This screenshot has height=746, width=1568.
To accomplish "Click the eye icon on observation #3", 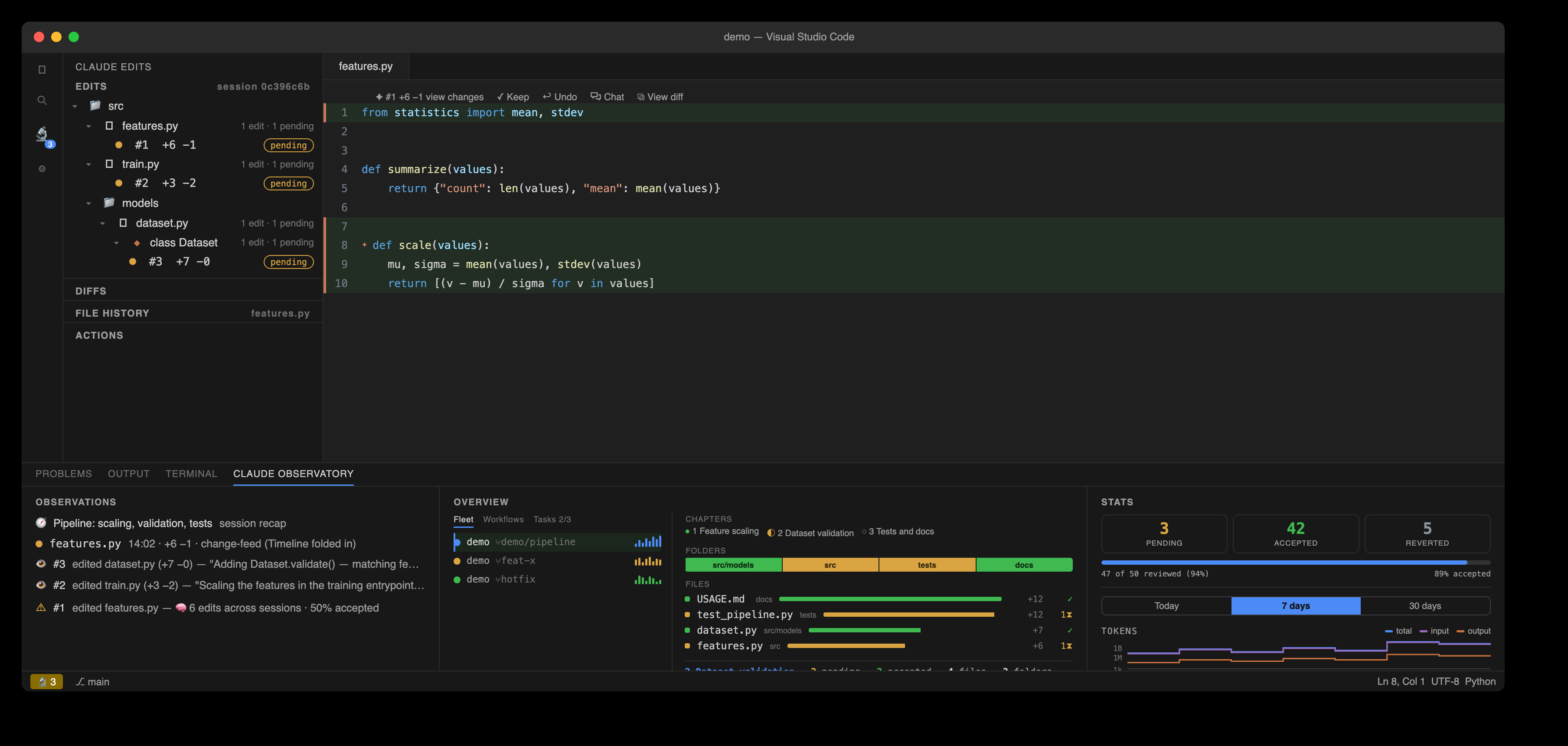I will [41, 564].
